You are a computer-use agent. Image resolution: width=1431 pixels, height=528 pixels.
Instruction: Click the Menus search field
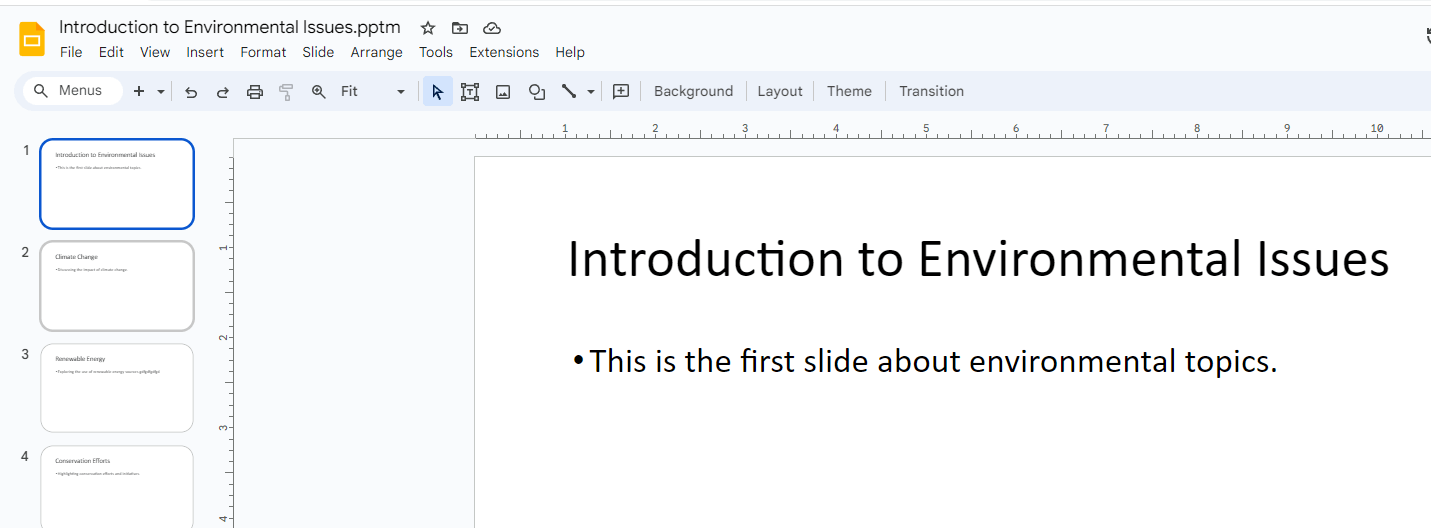pos(80,91)
